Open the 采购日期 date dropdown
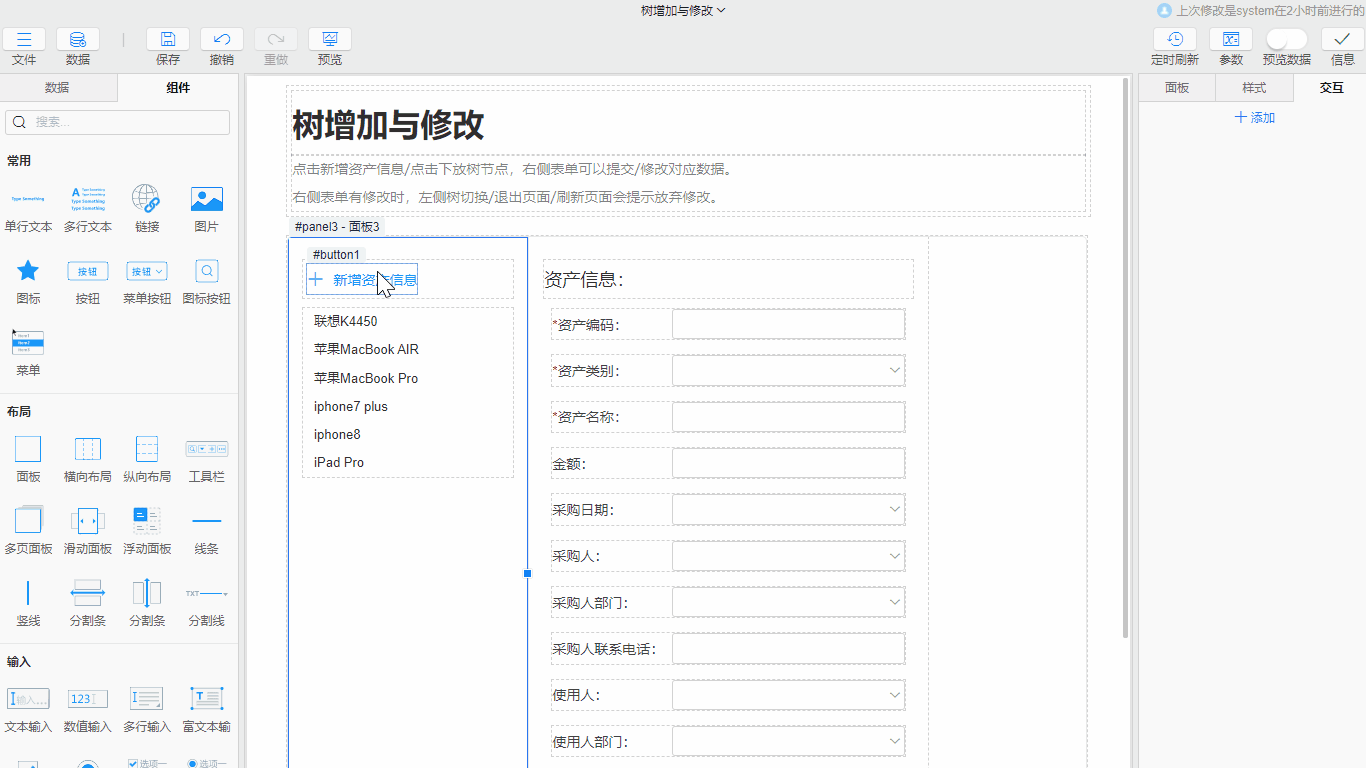 788,509
